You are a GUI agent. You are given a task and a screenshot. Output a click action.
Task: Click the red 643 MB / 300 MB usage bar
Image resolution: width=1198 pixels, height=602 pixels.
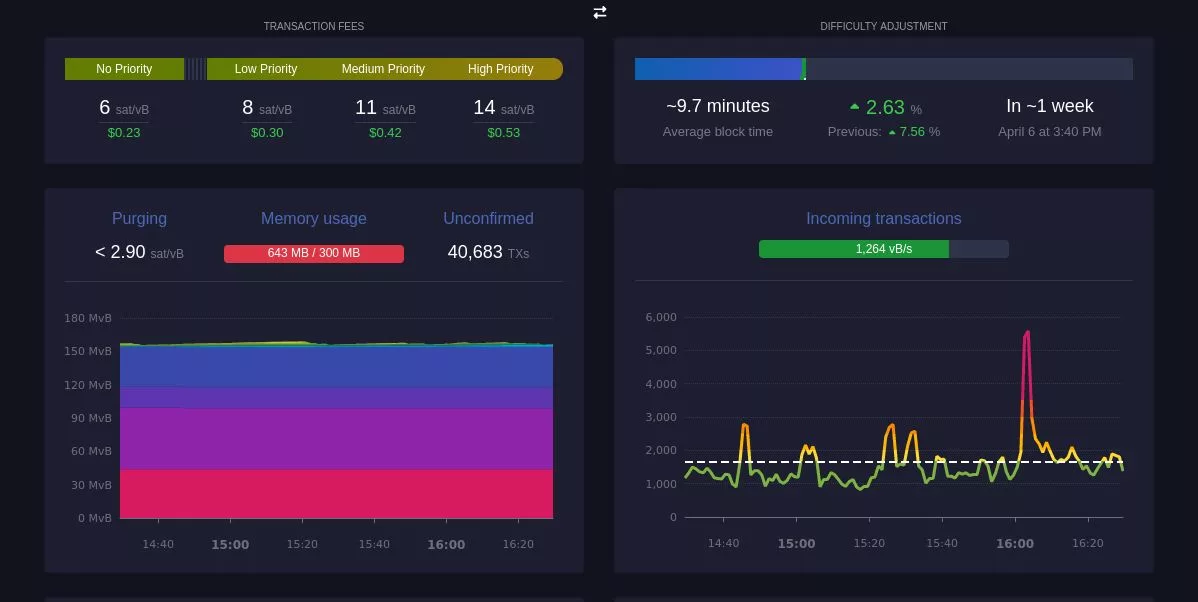pyautogui.click(x=314, y=253)
